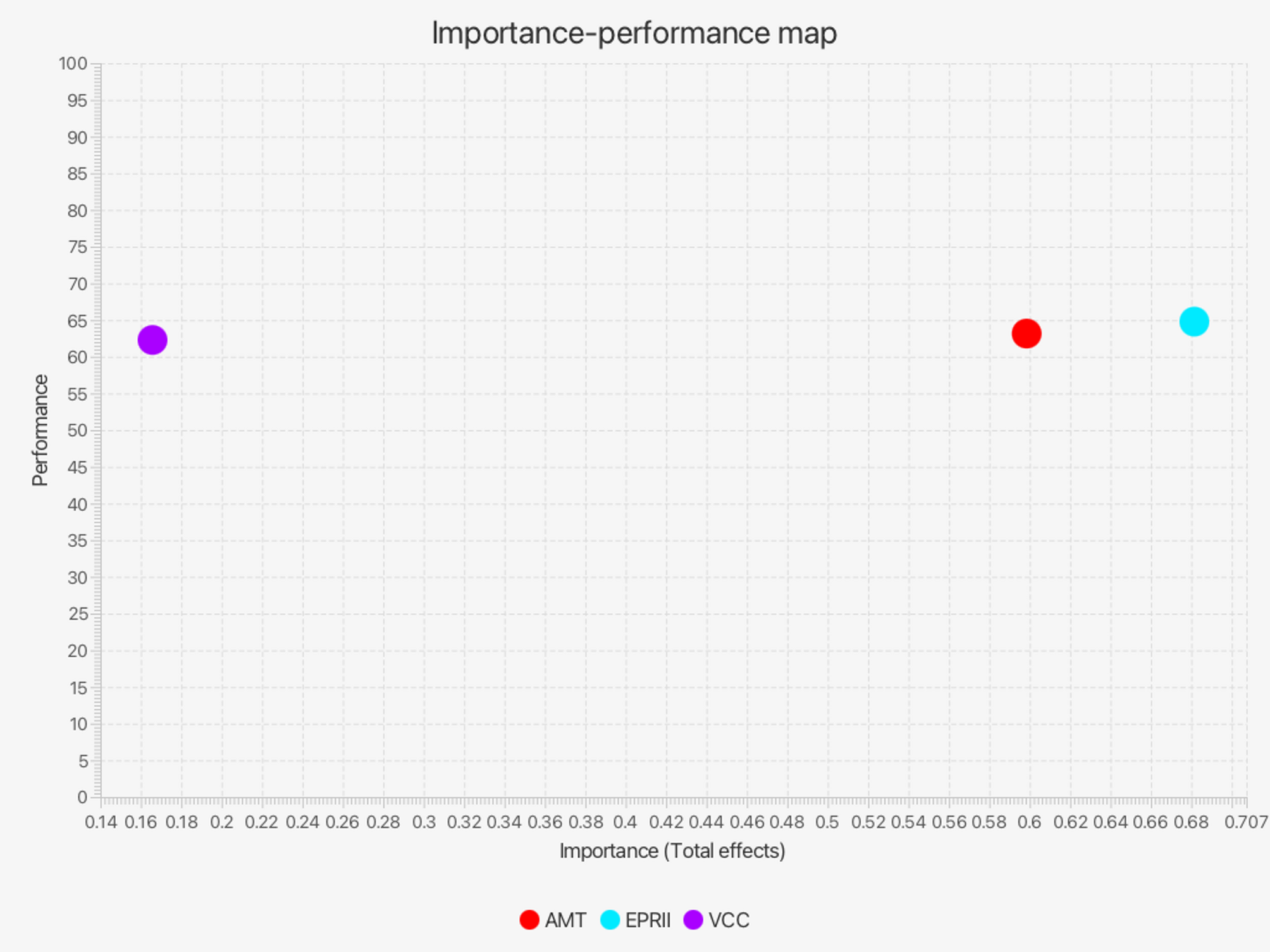Select the EPRII legend label
1270x952 pixels.
(x=648, y=920)
